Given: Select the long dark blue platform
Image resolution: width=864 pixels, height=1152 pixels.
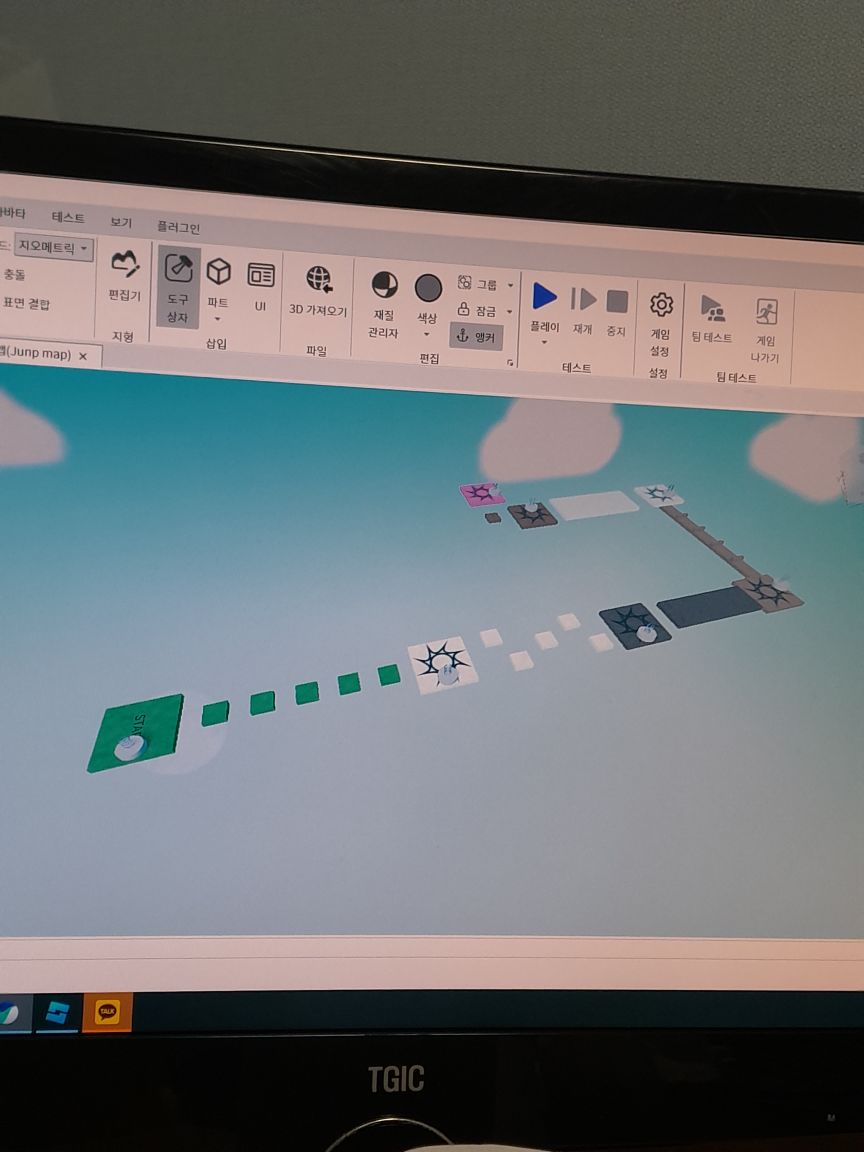Looking at the screenshot, I should (x=708, y=607).
